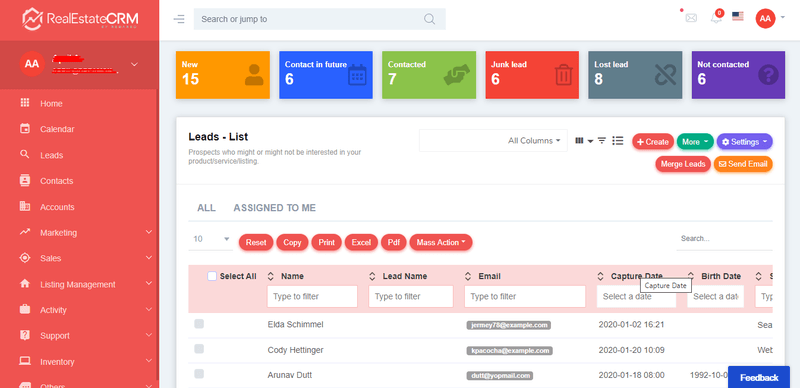
Task: Click the filter lines icon near All Columns
Action: (x=602, y=141)
